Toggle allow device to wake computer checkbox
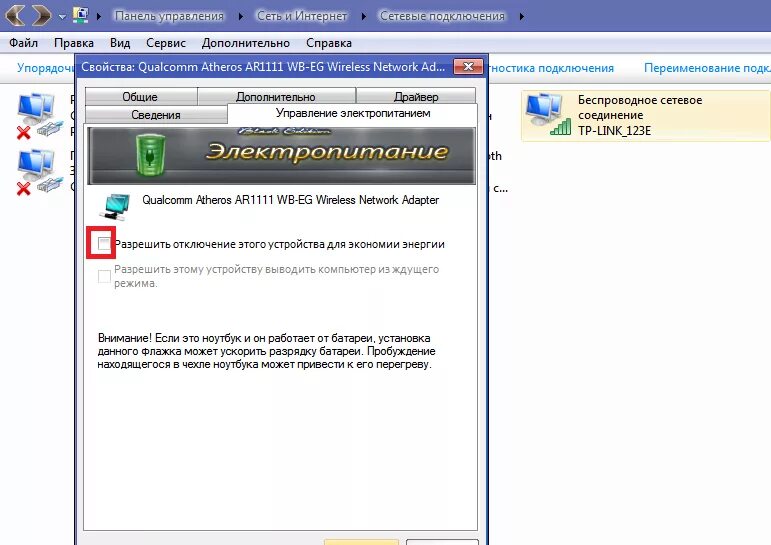The image size is (771, 545). (x=104, y=276)
